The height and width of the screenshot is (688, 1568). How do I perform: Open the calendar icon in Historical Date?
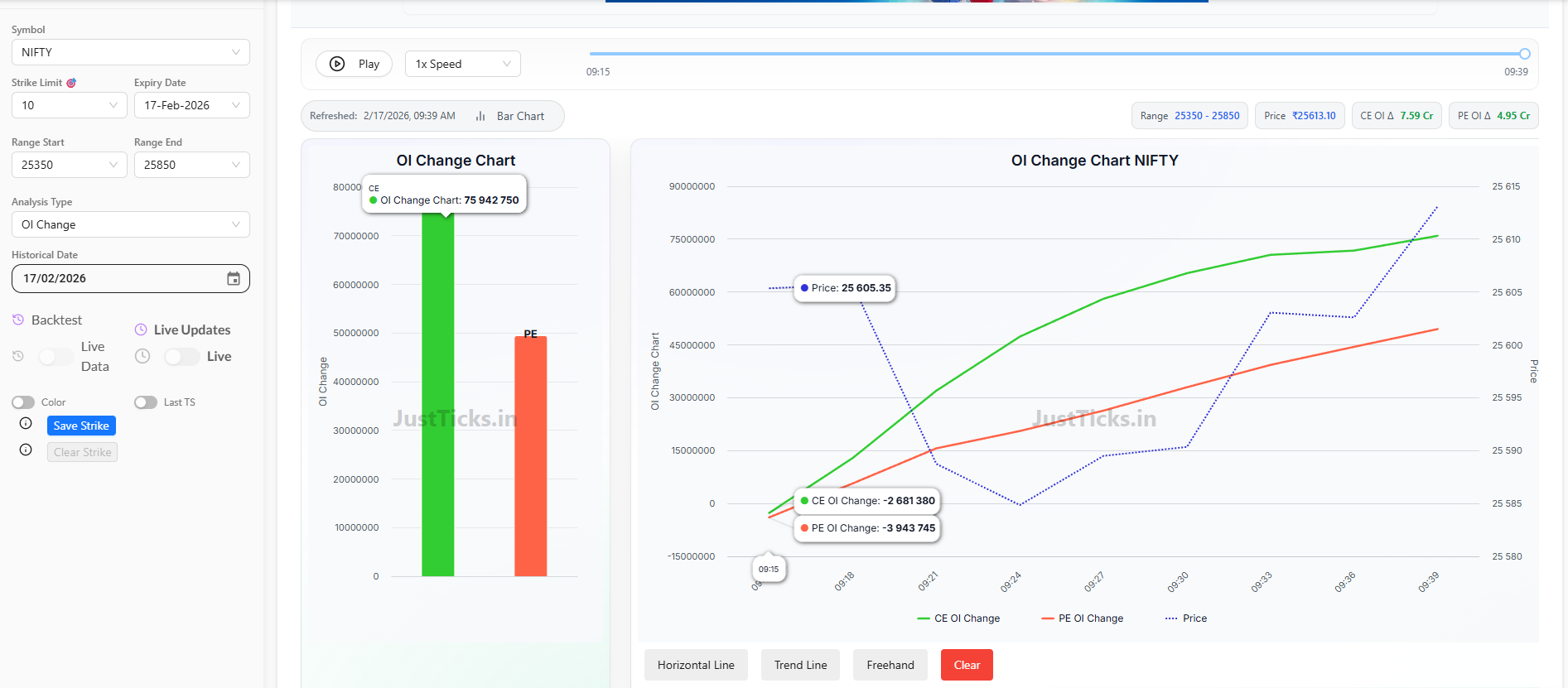pyautogui.click(x=234, y=278)
